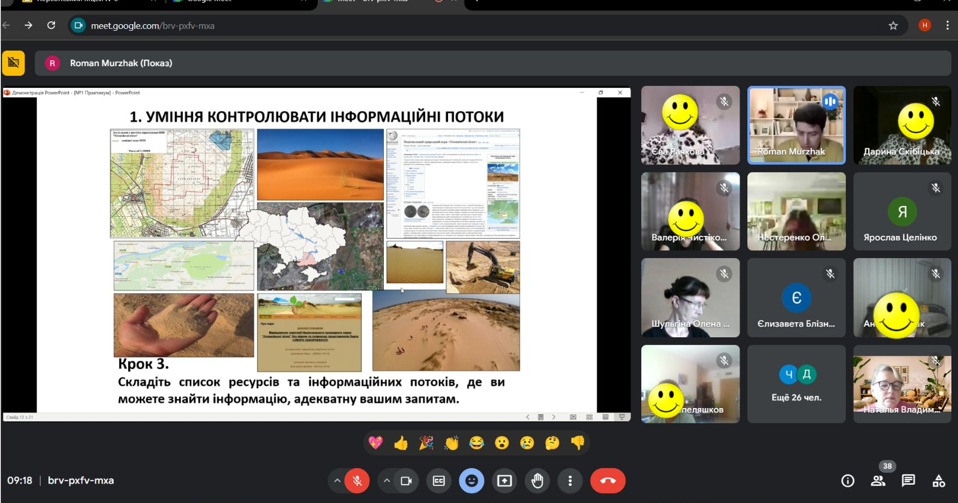Raise your hand in the meeting
958x503 pixels.
pyautogui.click(x=538, y=481)
